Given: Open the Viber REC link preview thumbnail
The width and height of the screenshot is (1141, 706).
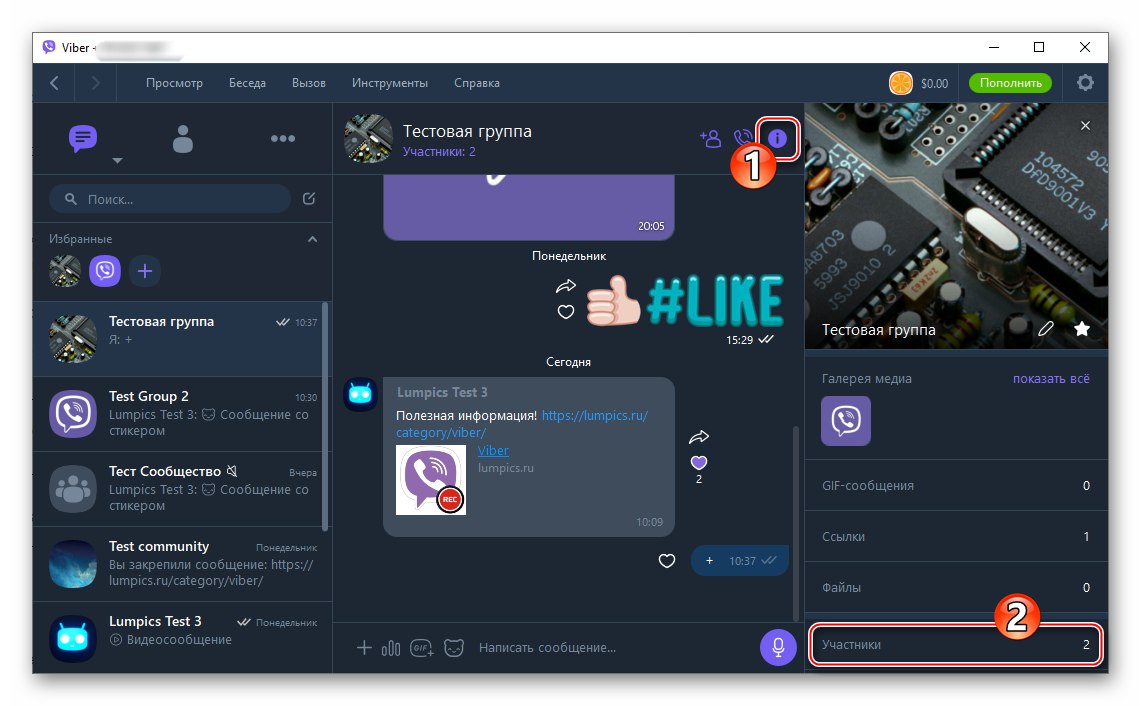Looking at the screenshot, I should point(431,480).
